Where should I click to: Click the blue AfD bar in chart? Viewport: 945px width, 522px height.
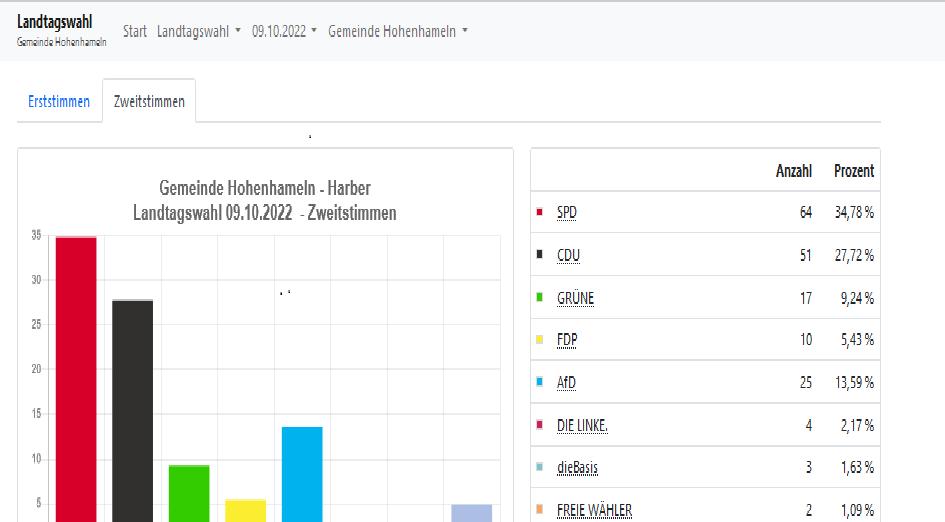pyautogui.click(x=302, y=474)
